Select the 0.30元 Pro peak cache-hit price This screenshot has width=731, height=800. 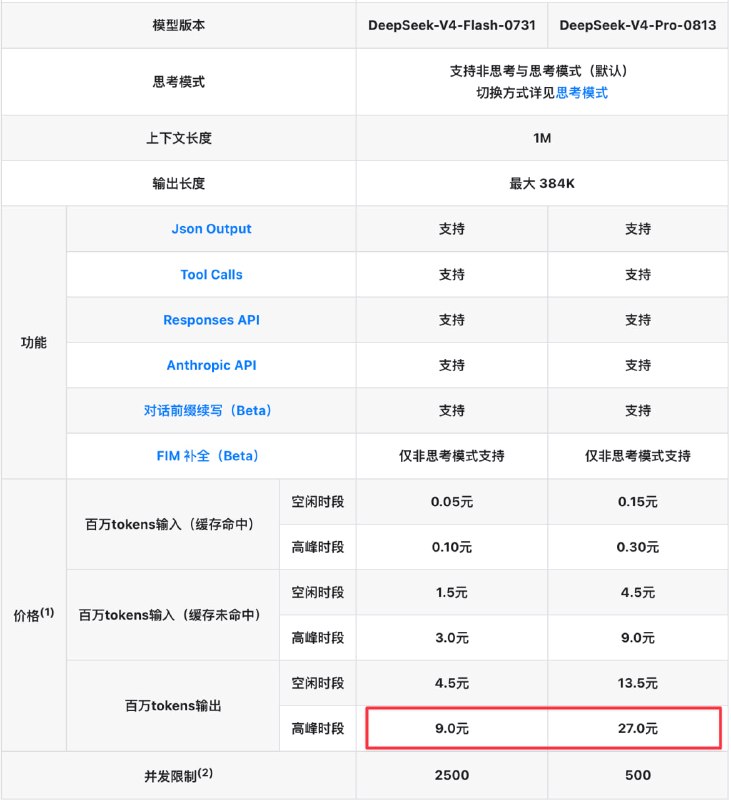click(x=638, y=547)
